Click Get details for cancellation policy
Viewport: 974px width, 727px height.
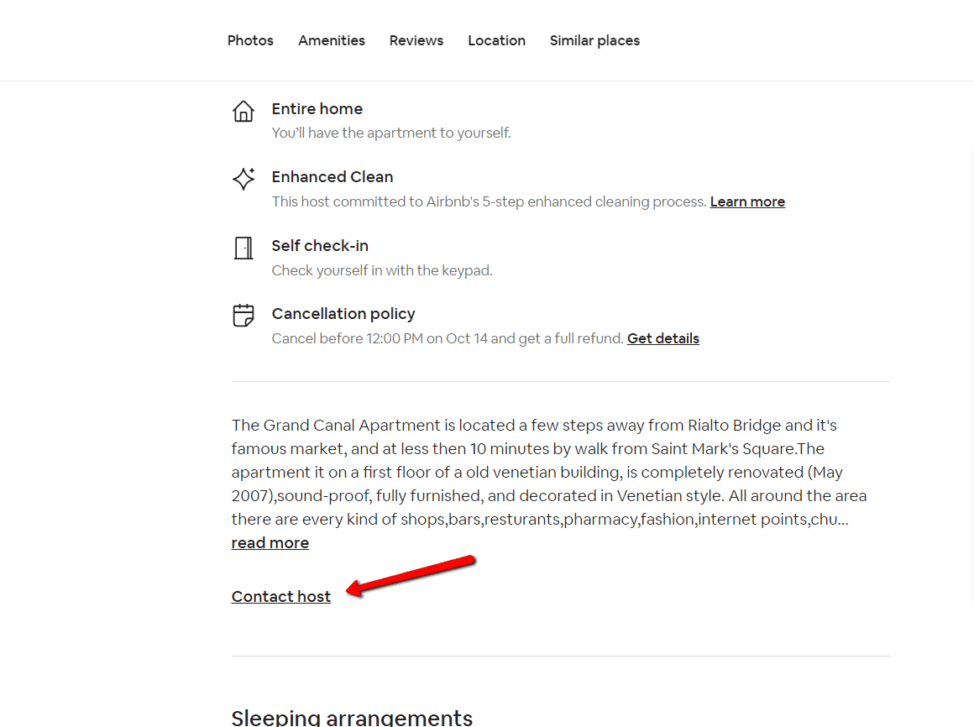click(x=663, y=339)
